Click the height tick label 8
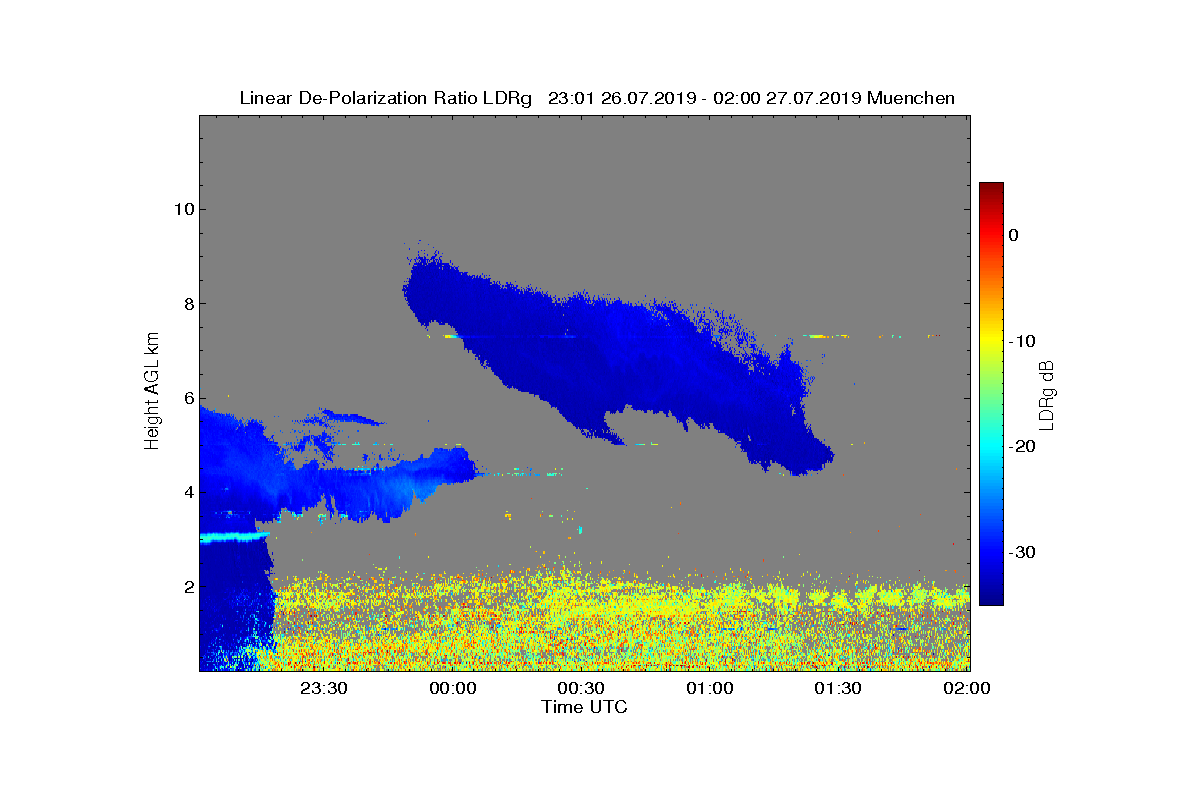This screenshot has height=800, width=1200. pyautogui.click(x=187, y=304)
